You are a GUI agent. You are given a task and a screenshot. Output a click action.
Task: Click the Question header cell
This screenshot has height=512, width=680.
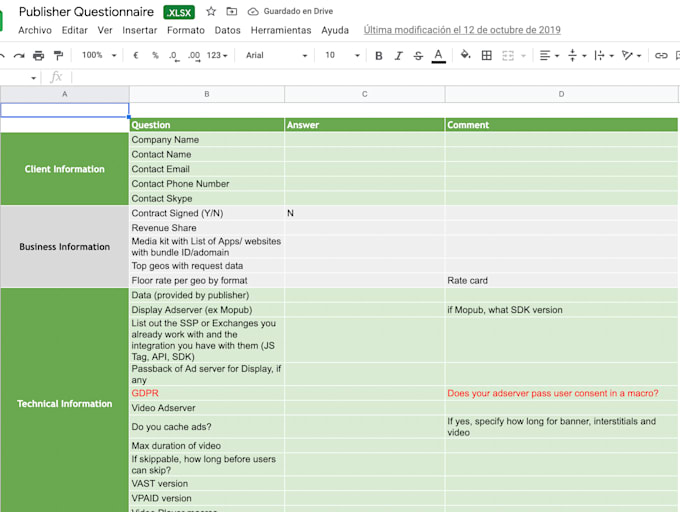tap(207, 125)
